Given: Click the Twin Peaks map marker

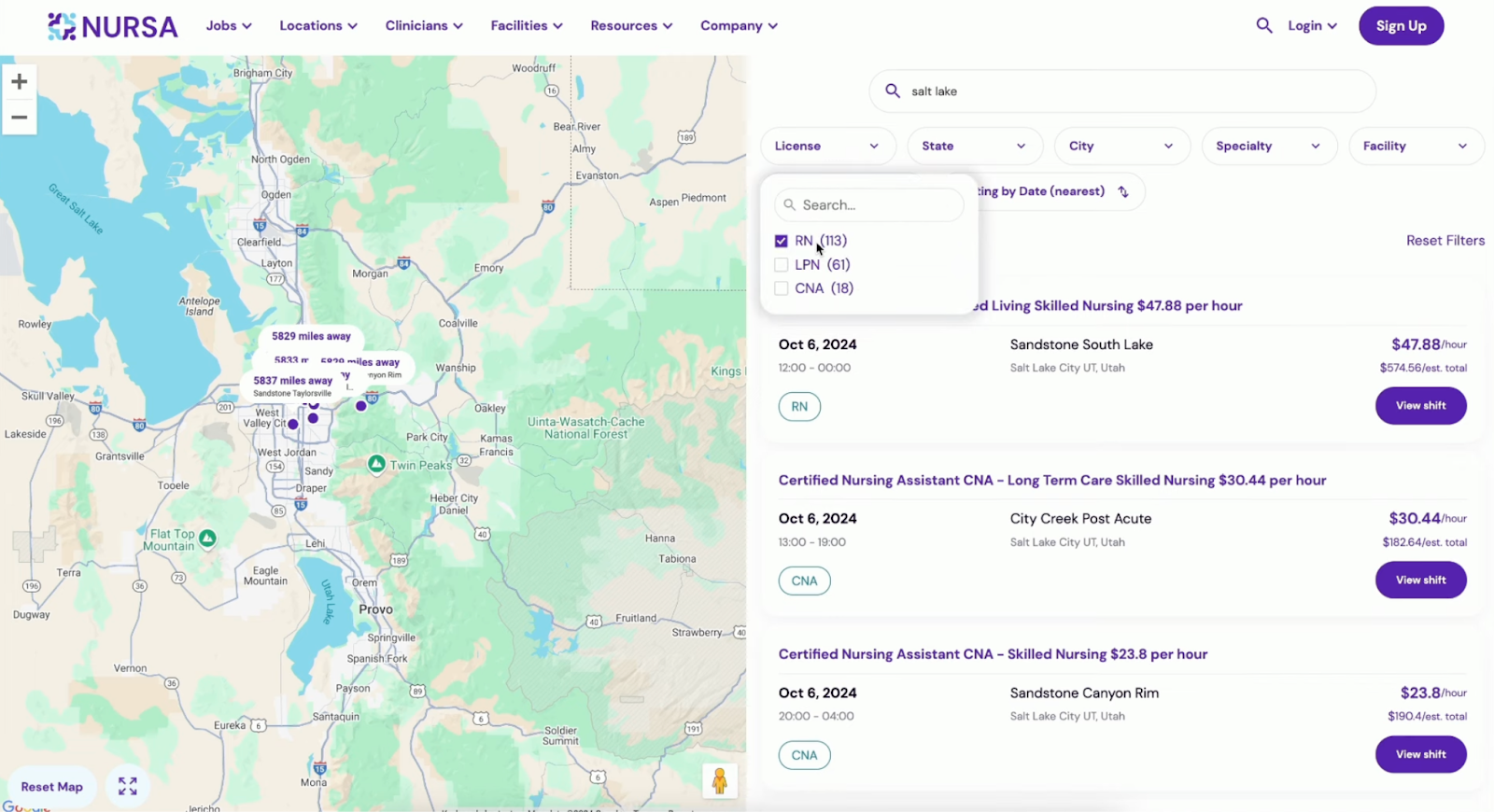Looking at the screenshot, I should [x=376, y=464].
